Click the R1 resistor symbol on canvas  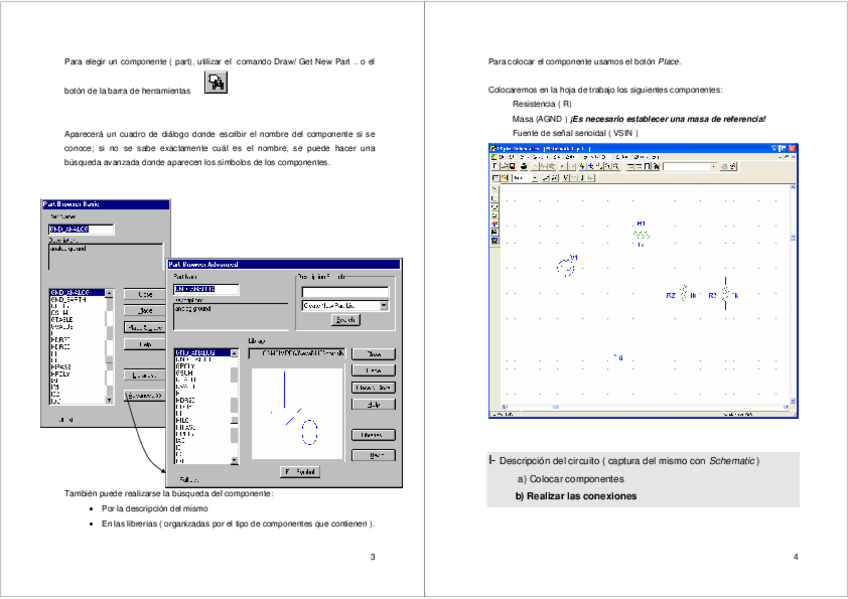click(641, 236)
